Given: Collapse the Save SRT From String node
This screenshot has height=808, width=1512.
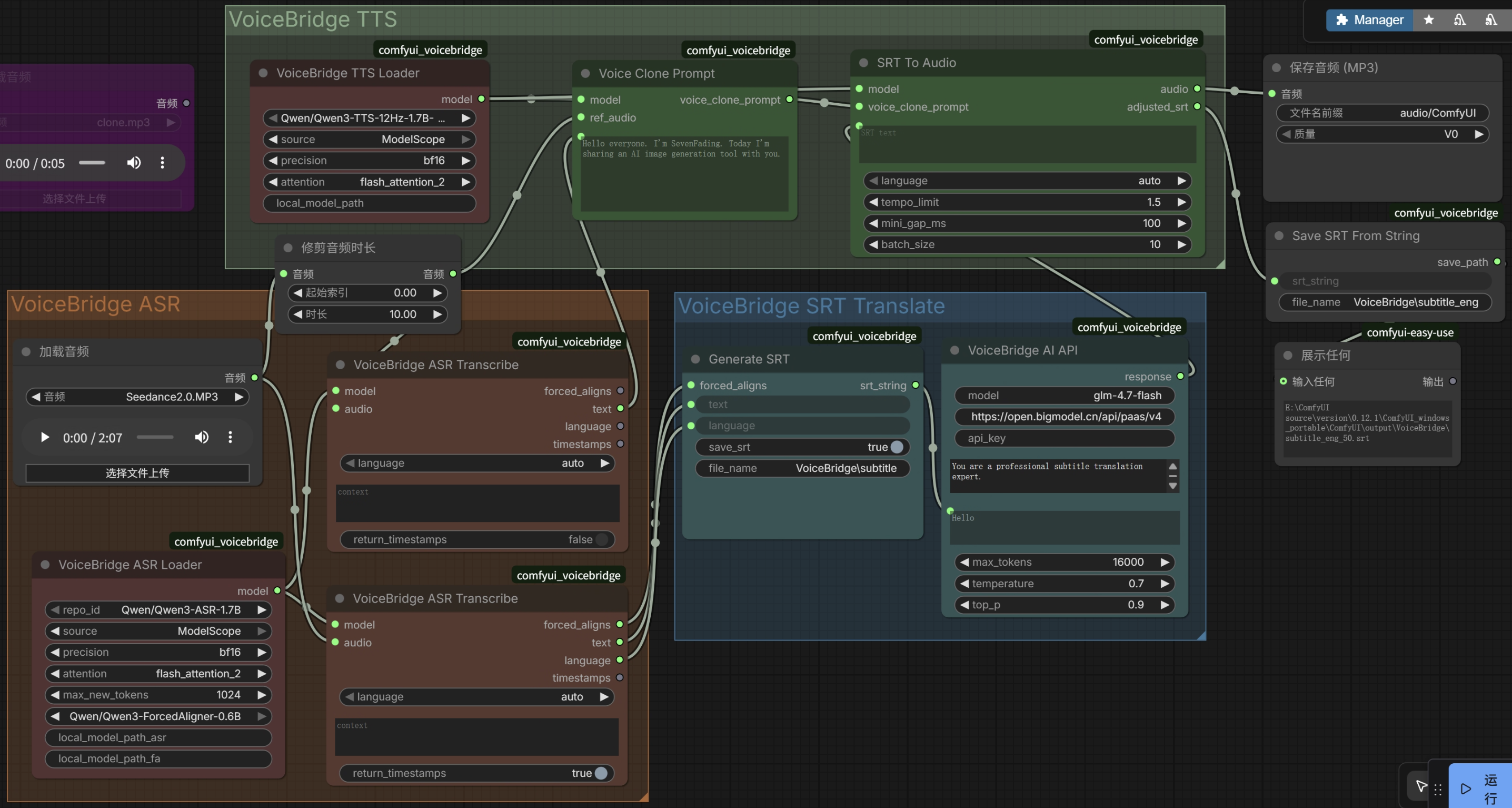Looking at the screenshot, I should pos(1279,236).
